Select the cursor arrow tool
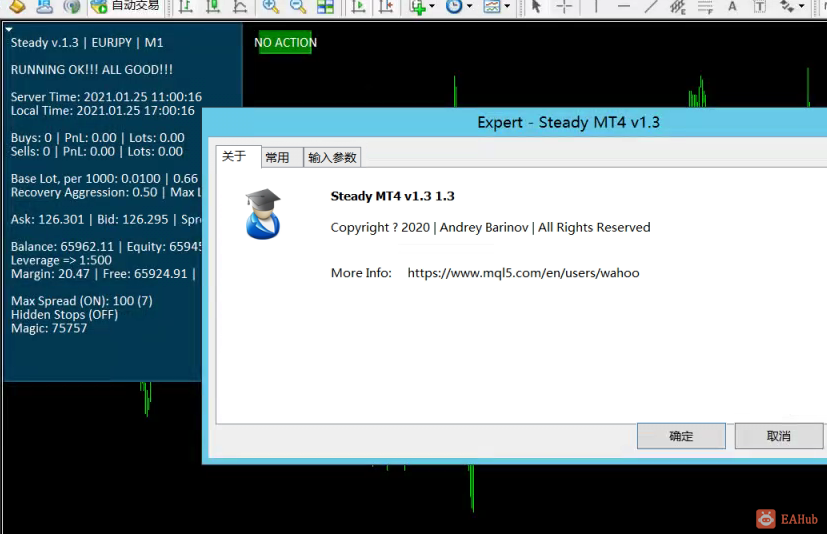The height and width of the screenshot is (534, 827). 536,6
